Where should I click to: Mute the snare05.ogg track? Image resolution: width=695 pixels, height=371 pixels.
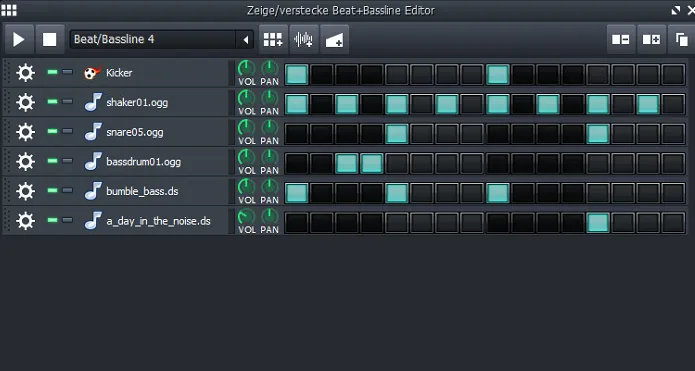tap(53, 131)
